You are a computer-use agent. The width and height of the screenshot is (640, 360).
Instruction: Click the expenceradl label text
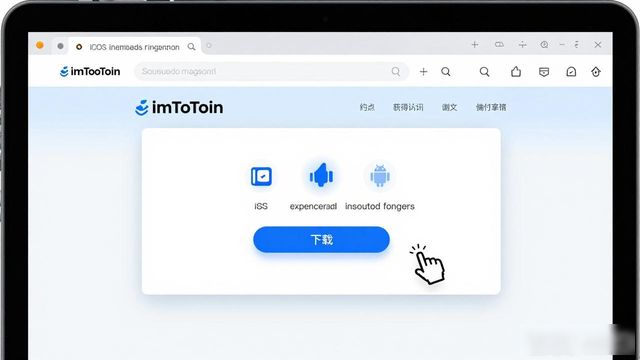[x=313, y=206]
